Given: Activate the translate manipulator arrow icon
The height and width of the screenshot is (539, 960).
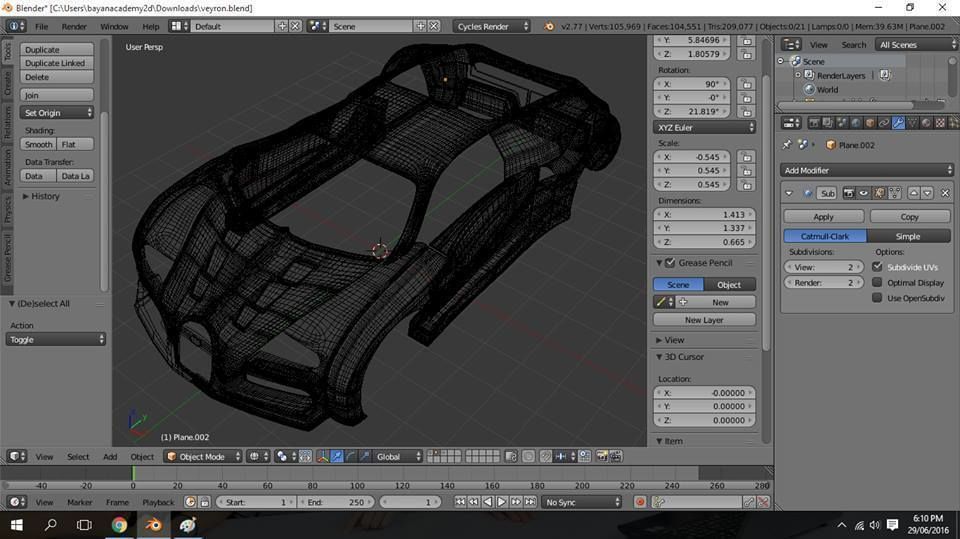Looking at the screenshot, I should [x=337, y=456].
